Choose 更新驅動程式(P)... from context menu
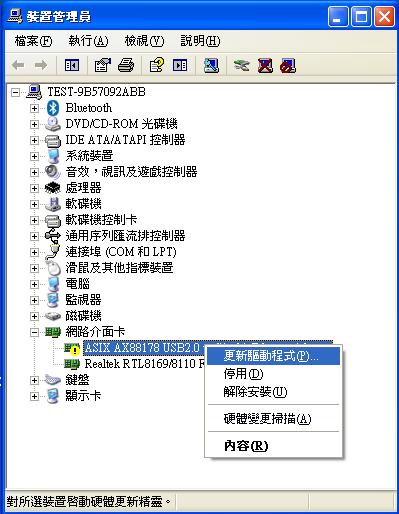 point(273,356)
